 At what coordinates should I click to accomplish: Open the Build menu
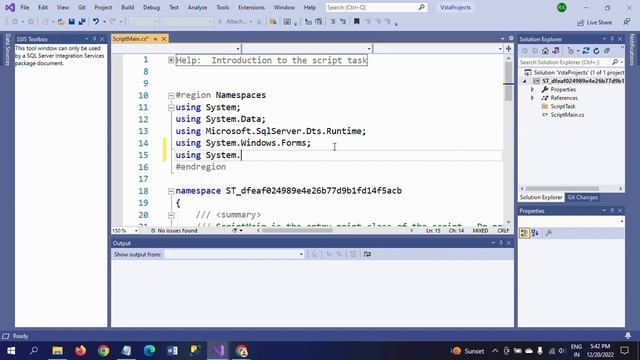point(127,7)
